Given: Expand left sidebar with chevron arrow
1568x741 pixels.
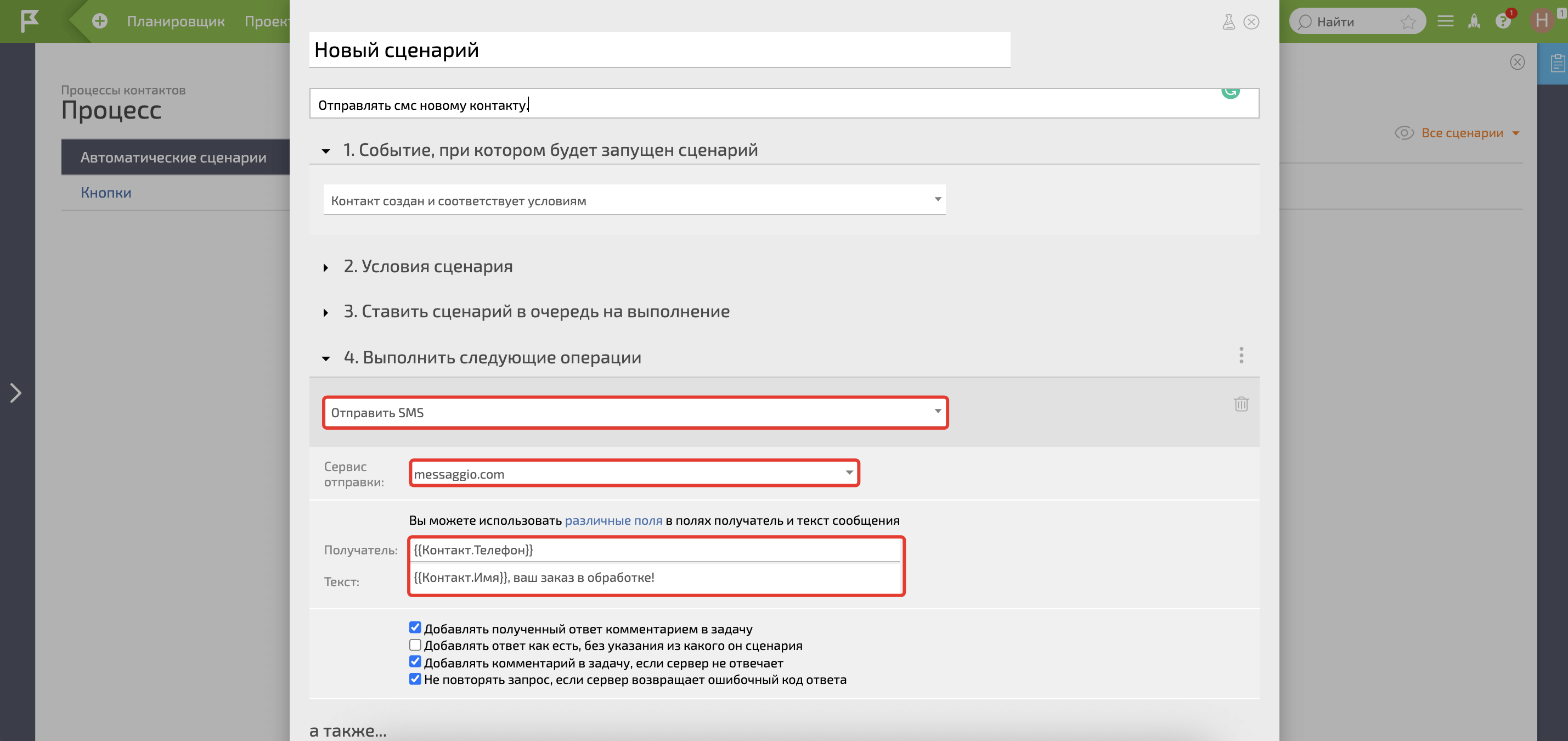Looking at the screenshot, I should pyautogui.click(x=16, y=392).
